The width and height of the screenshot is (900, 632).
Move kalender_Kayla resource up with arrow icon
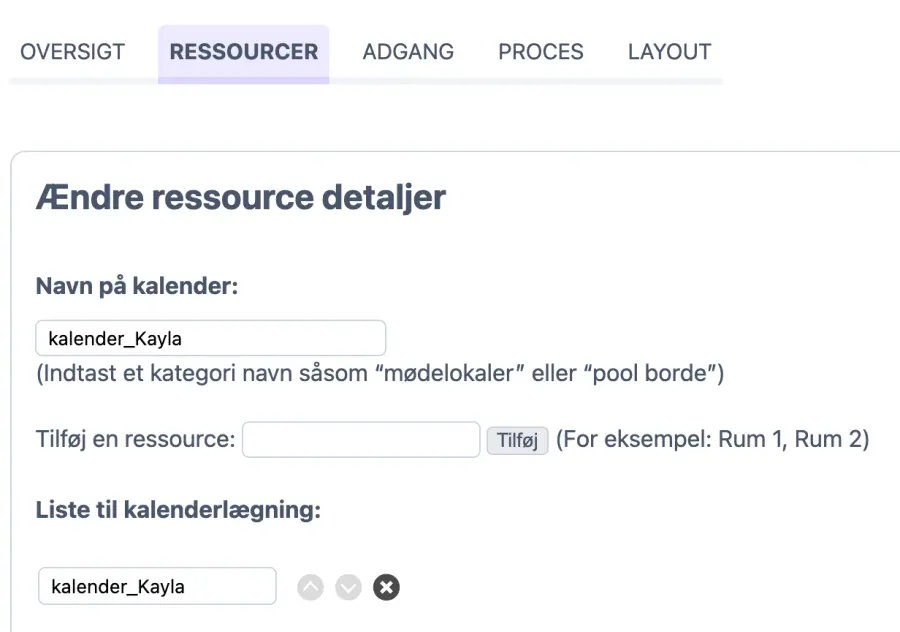pyautogui.click(x=311, y=587)
